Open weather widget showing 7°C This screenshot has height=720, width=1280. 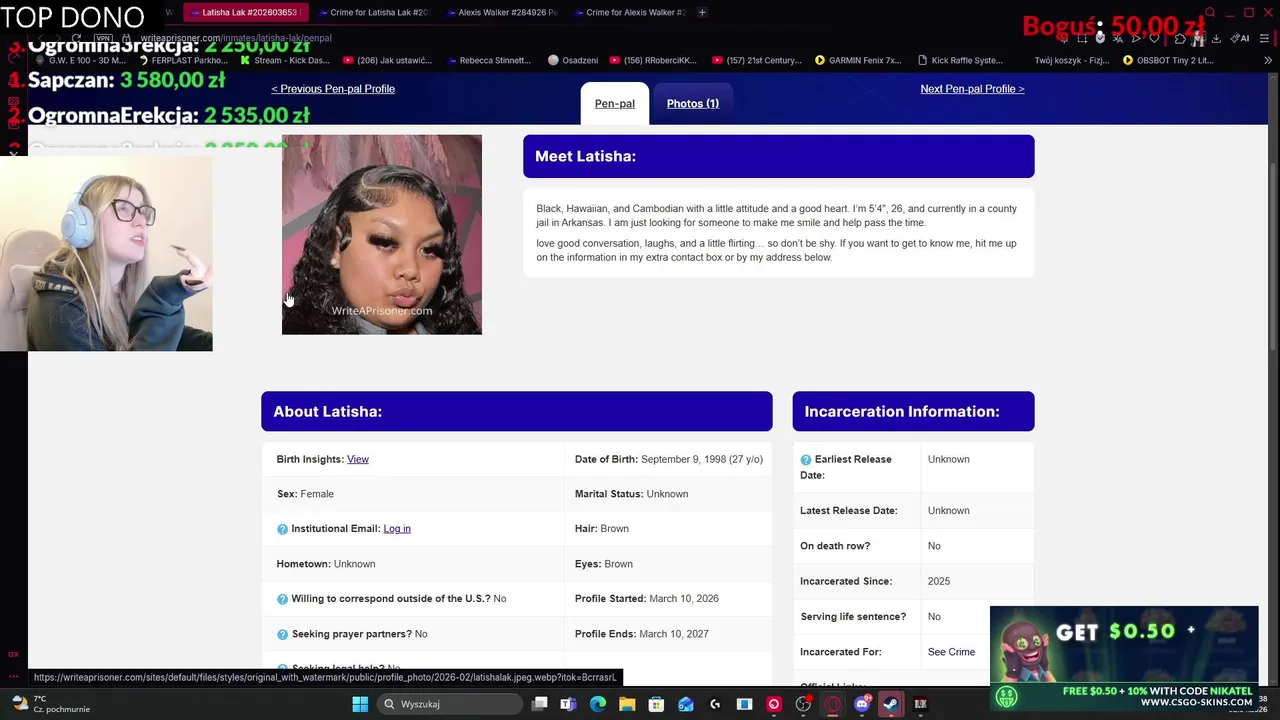pyautogui.click(x=50, y=704)
